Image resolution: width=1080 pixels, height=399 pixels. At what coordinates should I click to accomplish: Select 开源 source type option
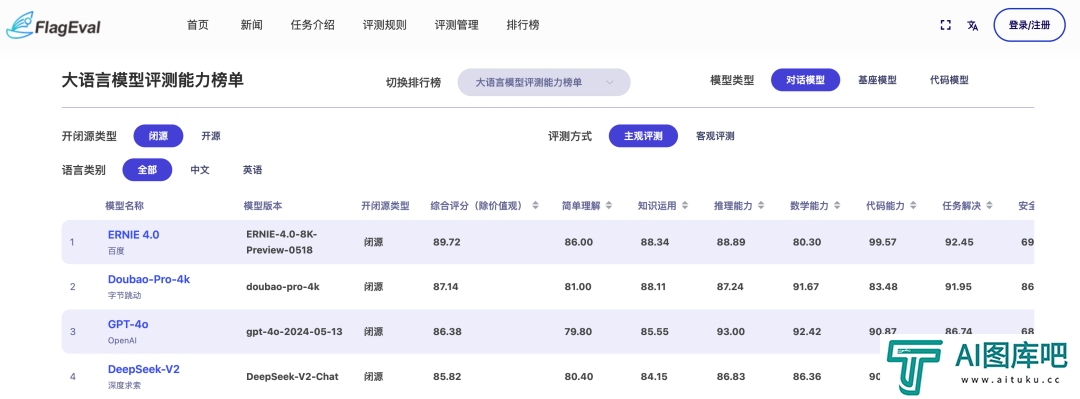[211, 136]
